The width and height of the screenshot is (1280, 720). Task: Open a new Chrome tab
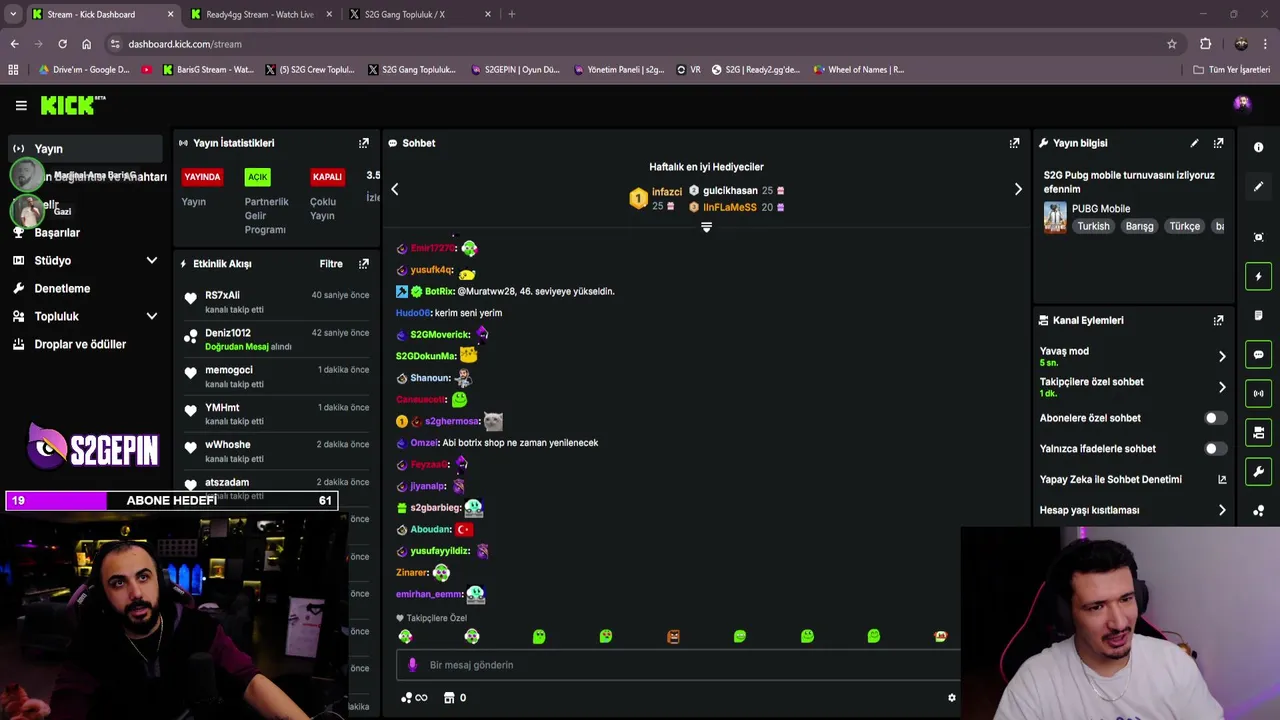511,14
